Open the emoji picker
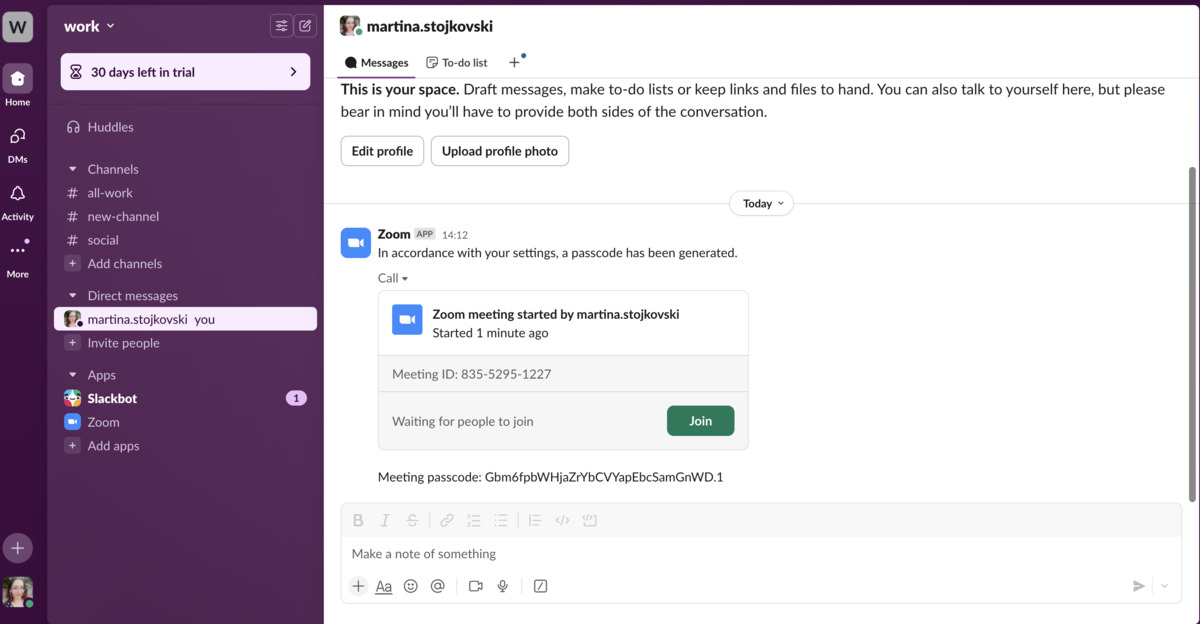Viewport: 1200px width, 624px height. [410, 586]
